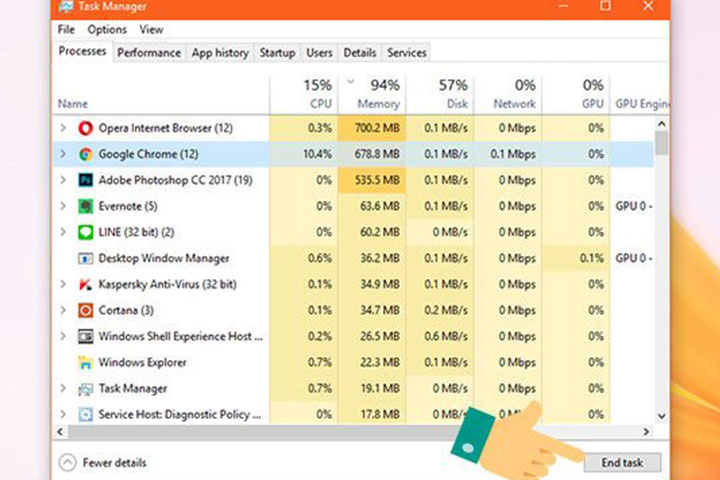Switch to the Performance tab

click(149, 53)
